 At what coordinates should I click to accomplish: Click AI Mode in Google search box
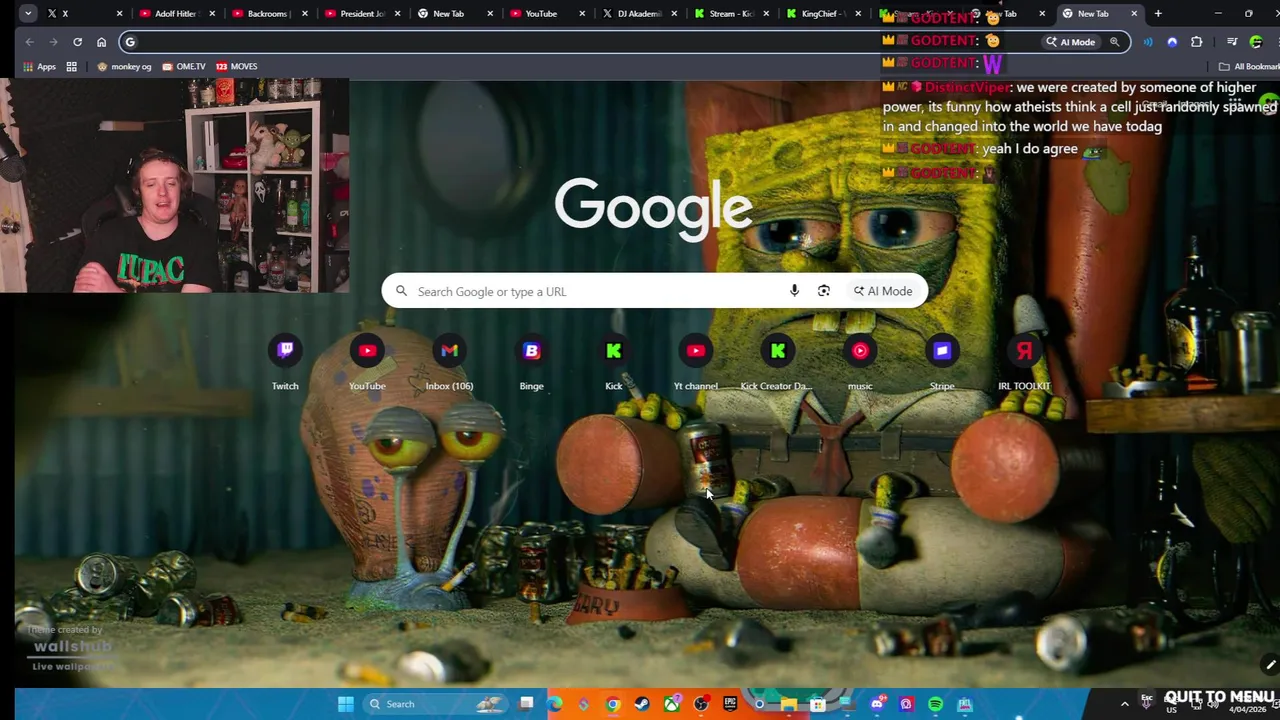(x=883, y=291)
